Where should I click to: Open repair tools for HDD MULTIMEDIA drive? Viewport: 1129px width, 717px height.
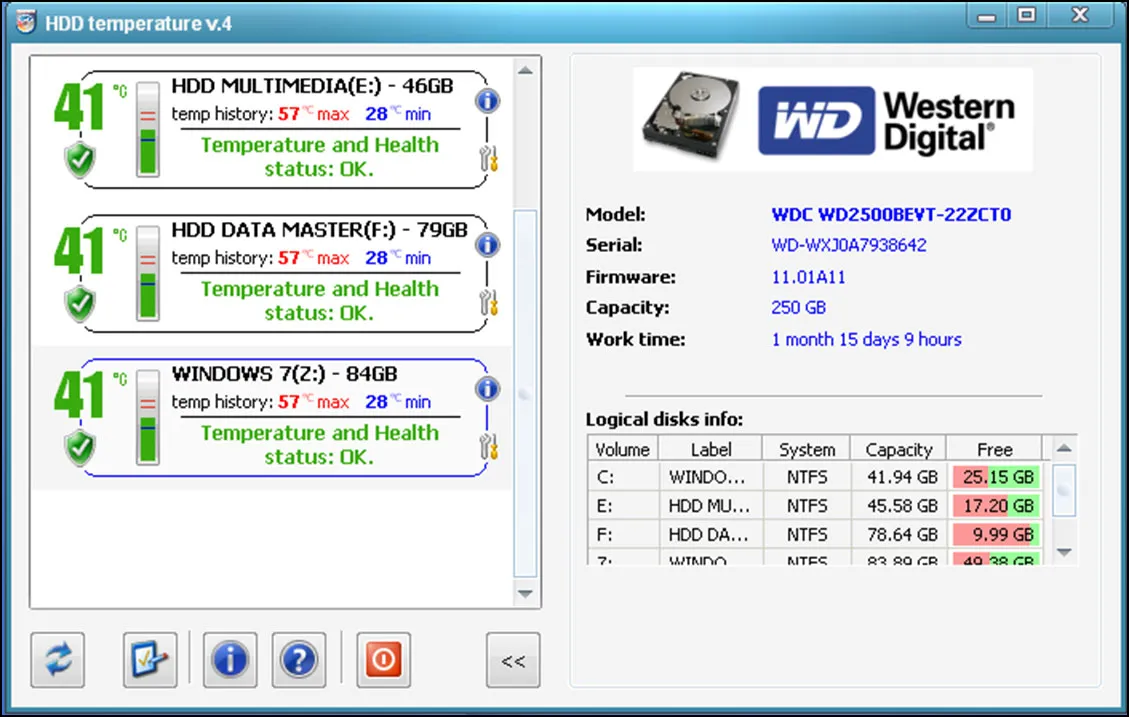click(488, 156)
